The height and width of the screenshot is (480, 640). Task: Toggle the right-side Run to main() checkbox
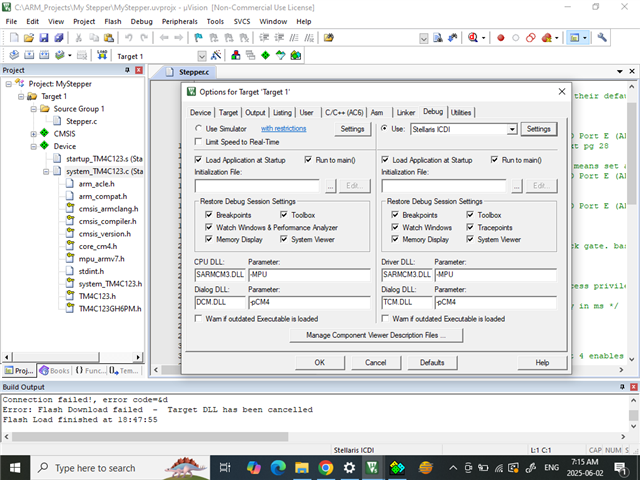tap(496, 160)
